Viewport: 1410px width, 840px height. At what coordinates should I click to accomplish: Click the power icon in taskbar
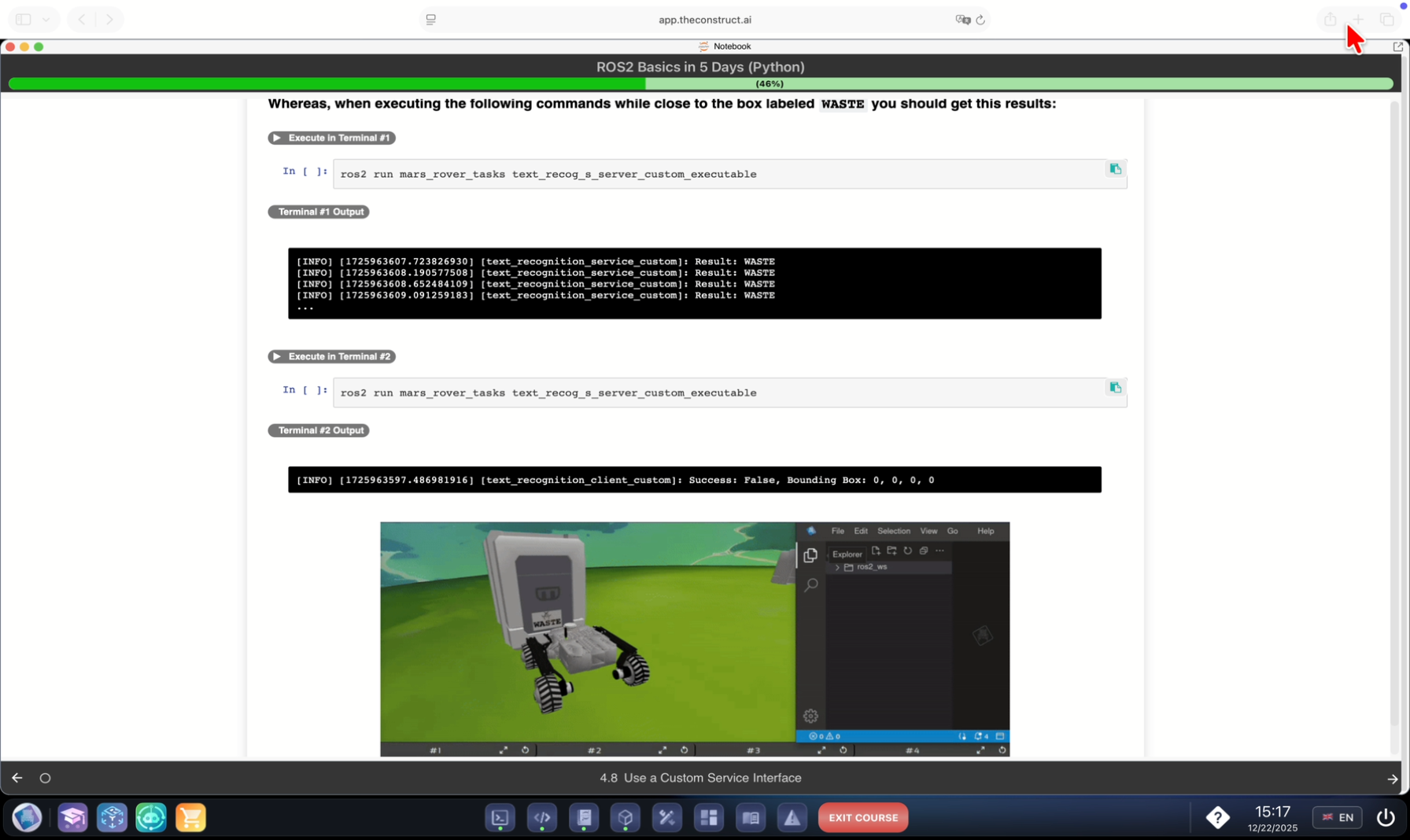[x=1386, y=818]
